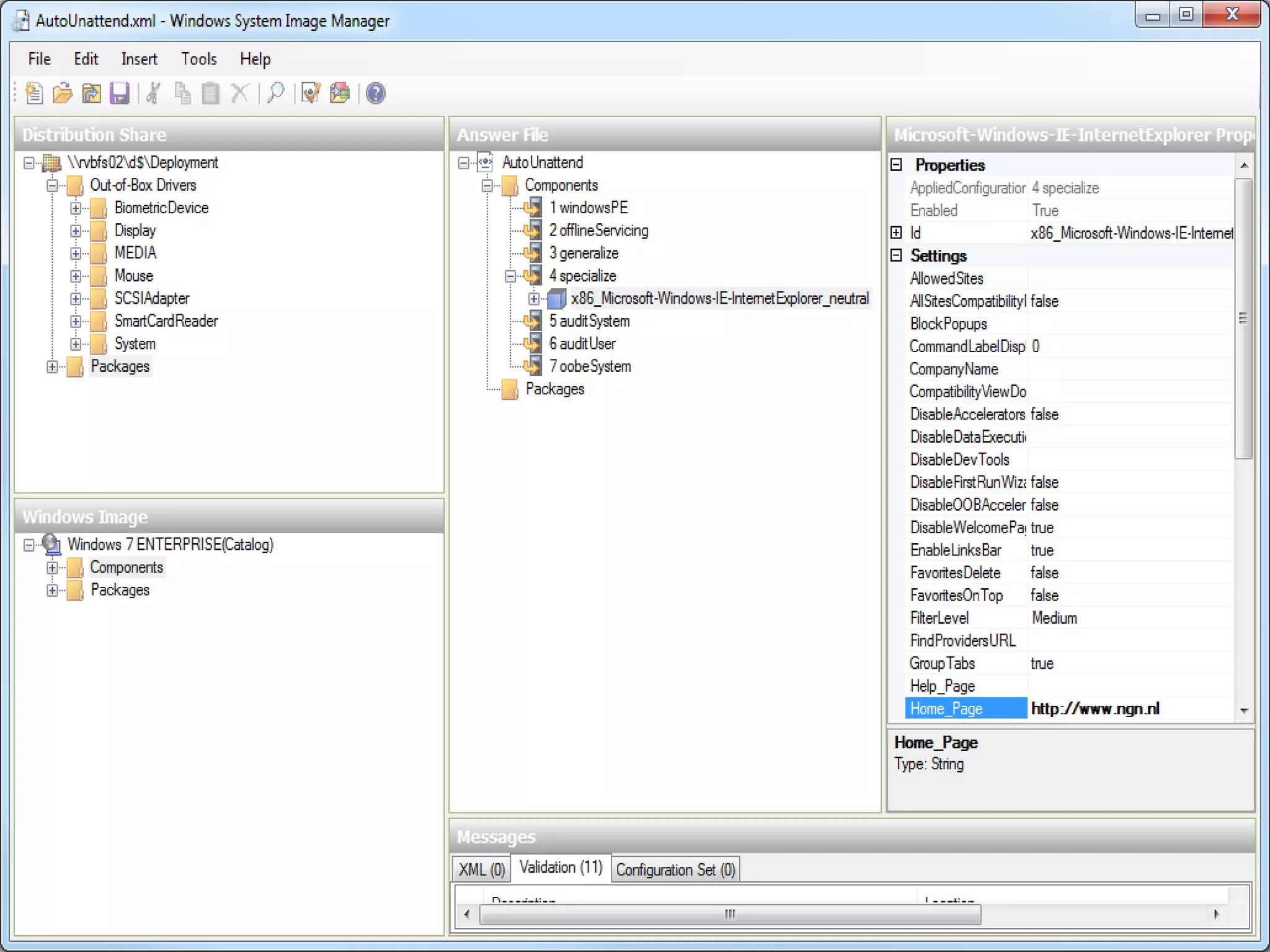Screen dimensions: 1270x952
Task: Collapse the Settings property category
Action: [896, 255]
